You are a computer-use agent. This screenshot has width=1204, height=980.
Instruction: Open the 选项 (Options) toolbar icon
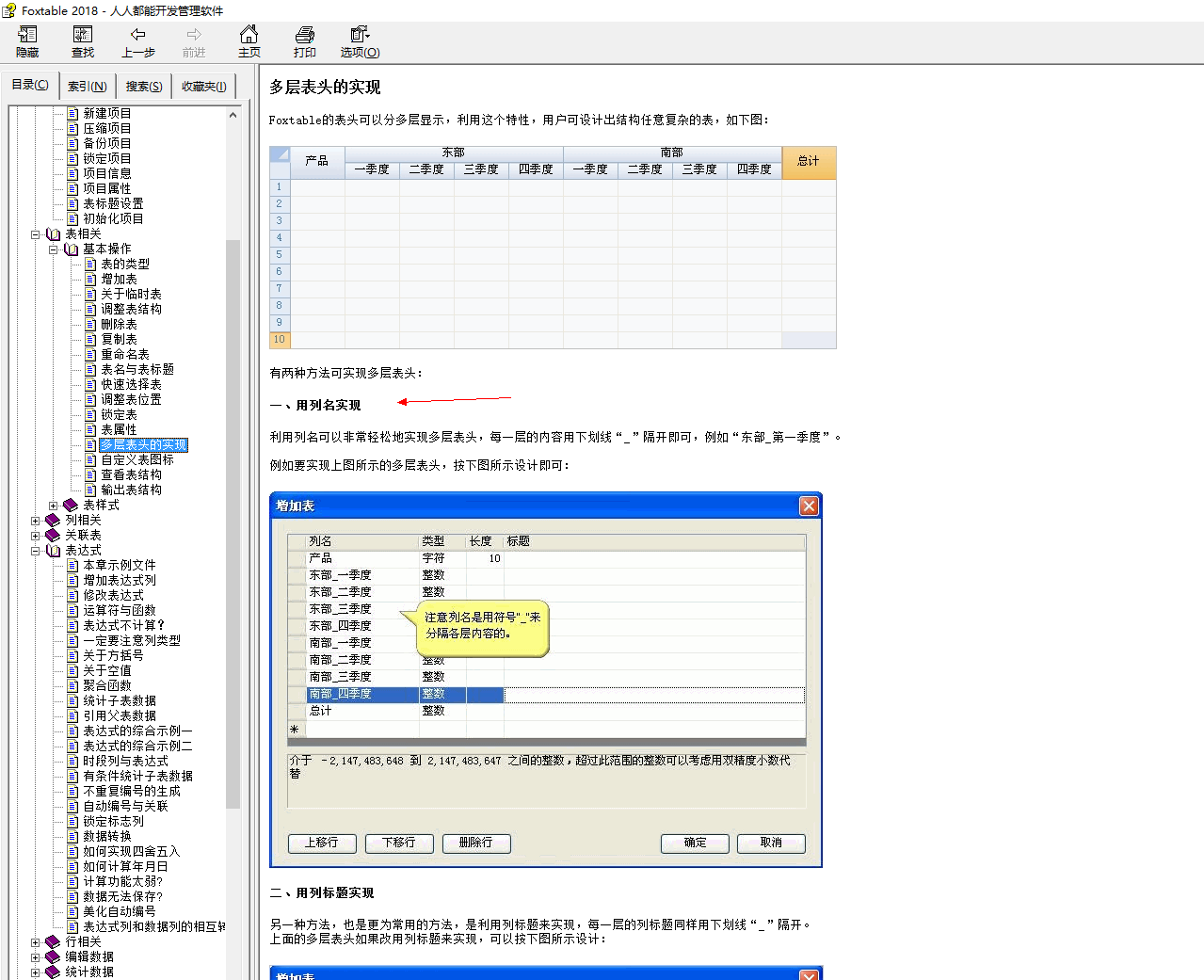(x=360, y=36)
